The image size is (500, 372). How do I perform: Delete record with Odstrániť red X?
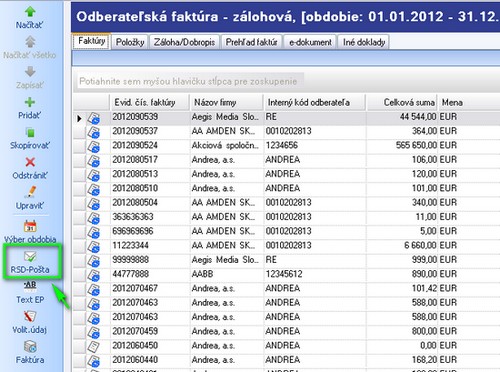(x=30, y=162)
